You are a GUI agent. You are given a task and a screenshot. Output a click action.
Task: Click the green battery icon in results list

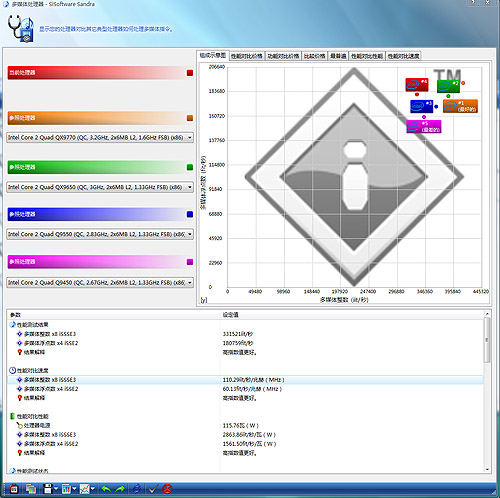point(12,416)
